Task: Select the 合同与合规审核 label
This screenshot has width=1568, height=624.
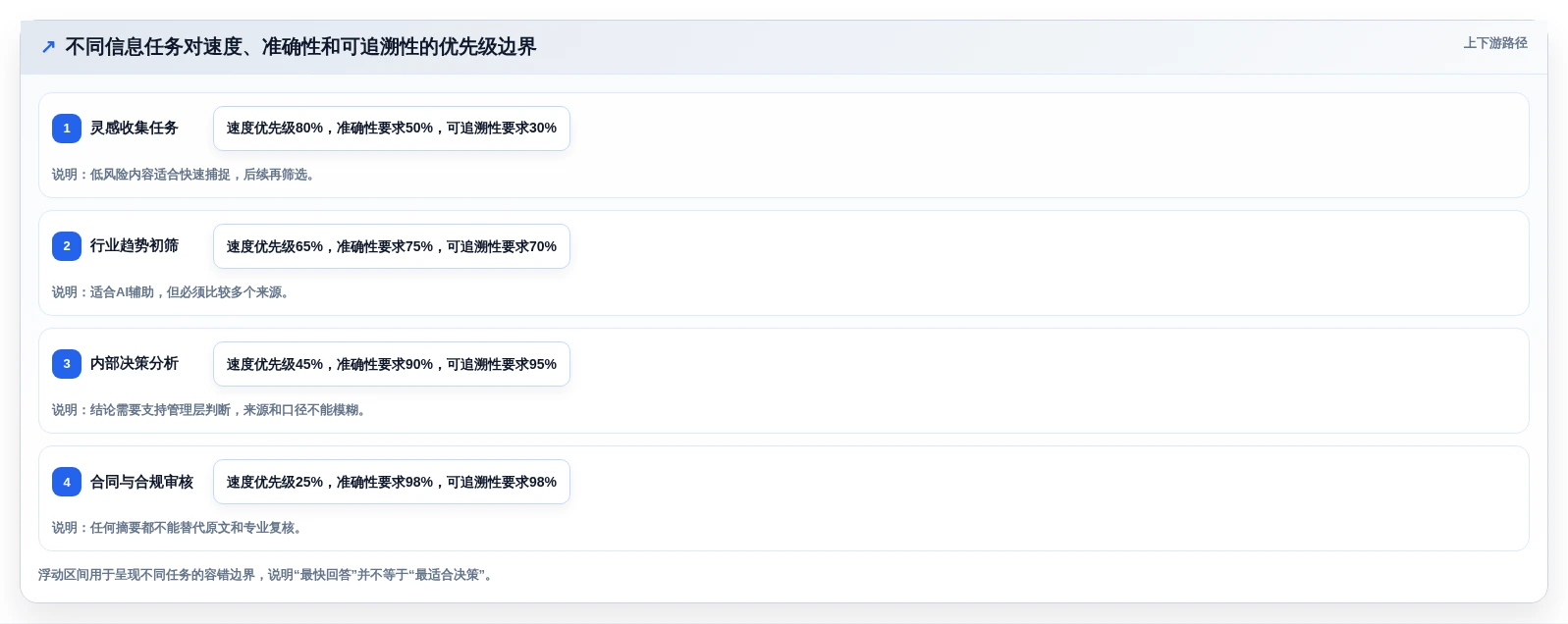Action: 141,482
